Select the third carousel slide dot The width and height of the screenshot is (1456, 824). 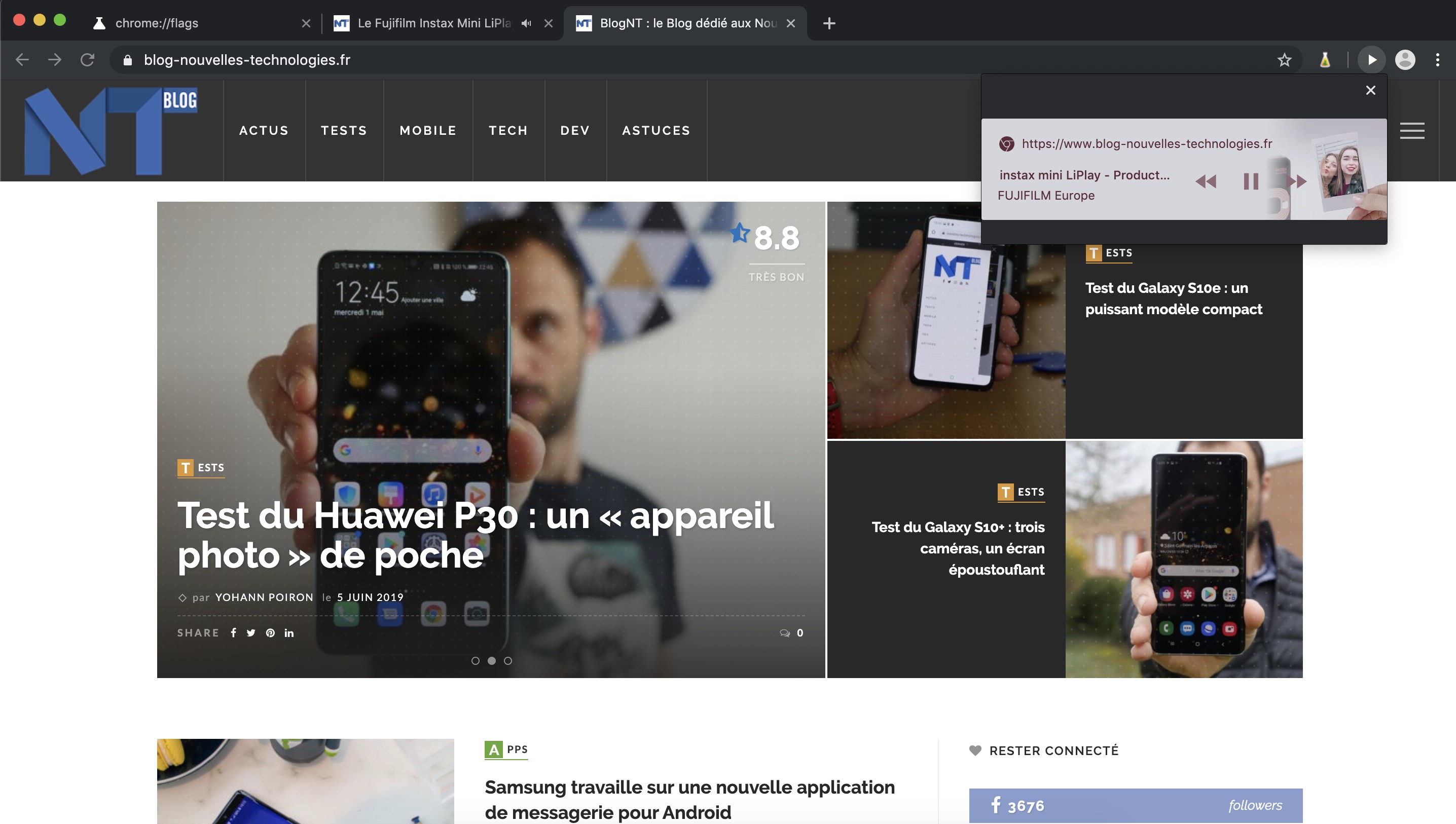pyautogui.click(x=508, y=660)
